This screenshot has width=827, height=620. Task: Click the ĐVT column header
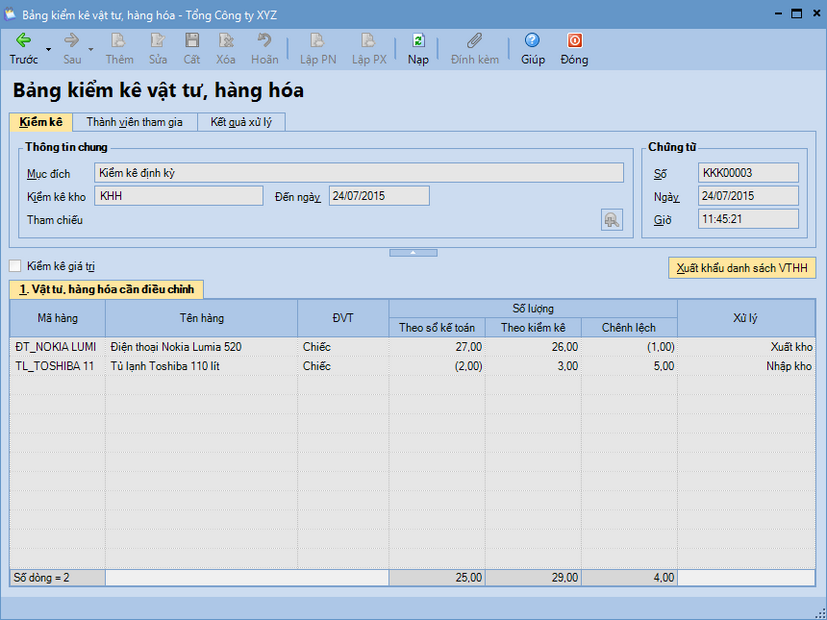[343, 318]
